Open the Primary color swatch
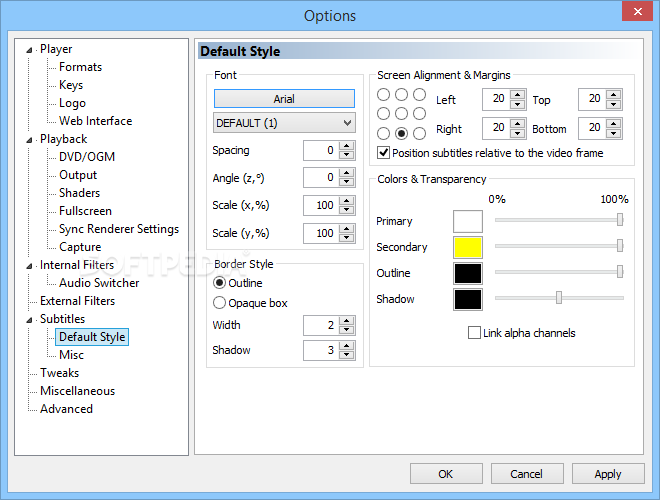660x500 pixels. (468, 221)
